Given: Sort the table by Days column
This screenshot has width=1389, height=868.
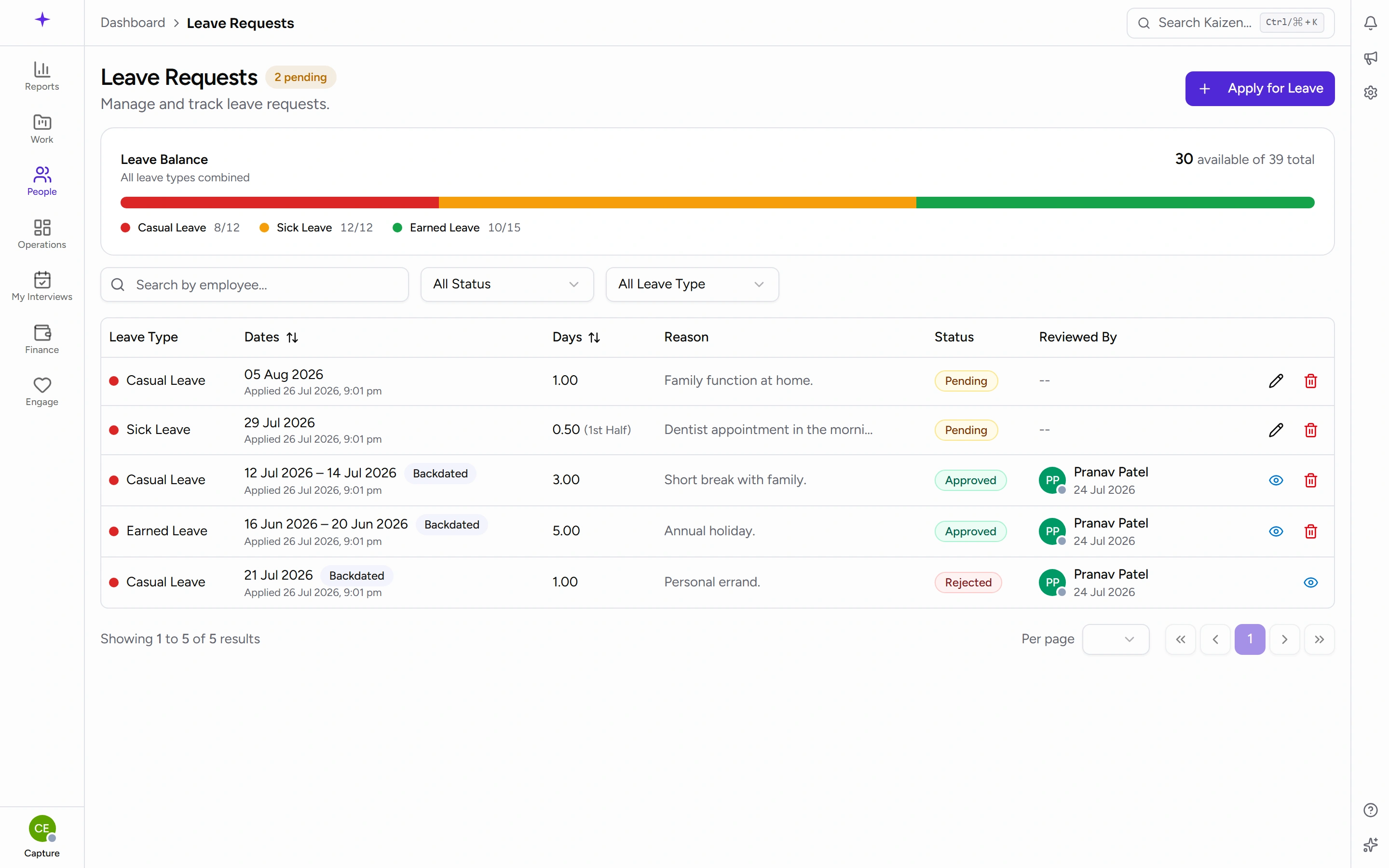Looking at the screenshot, I should pos(576,337).
